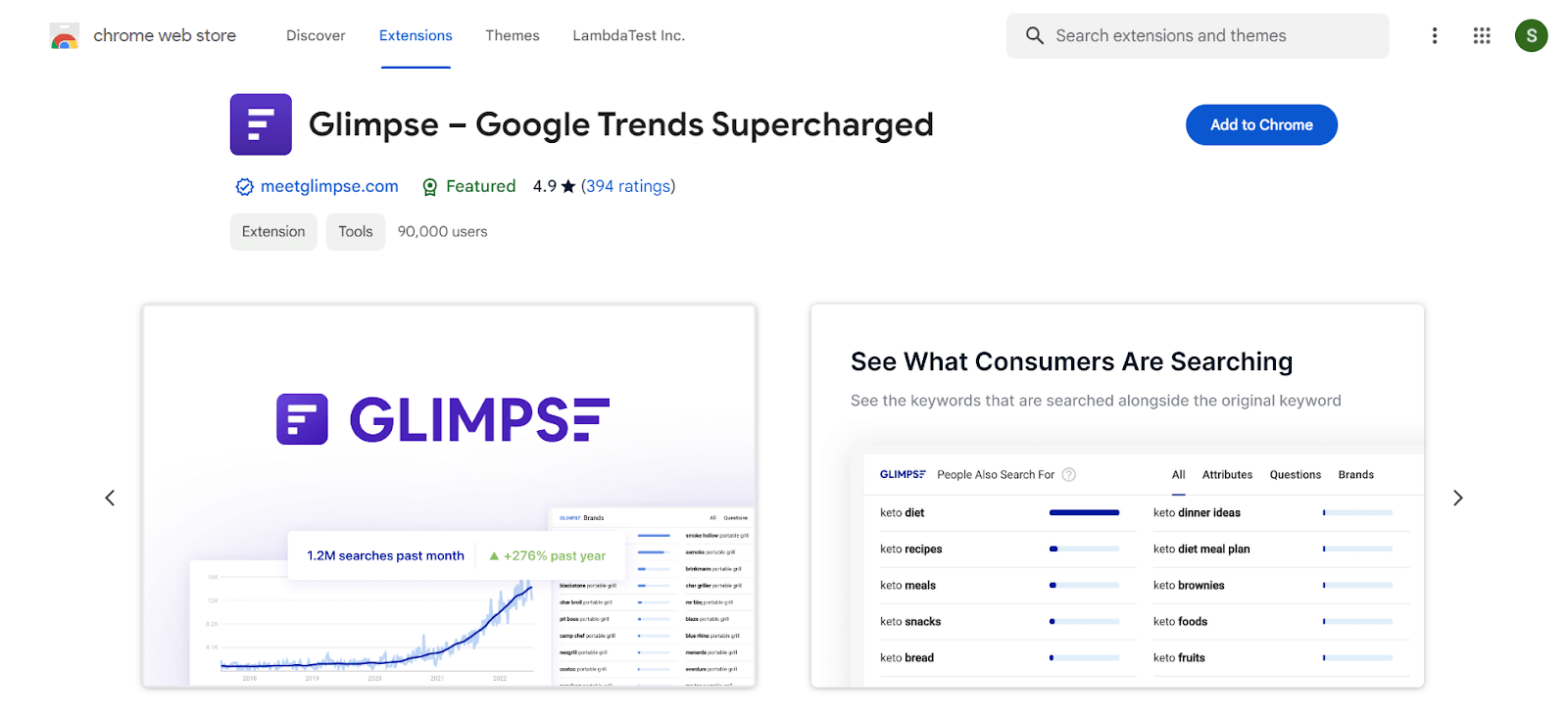Click the verified publisher badge icon
1568x717 pixels.
[245, 187]
